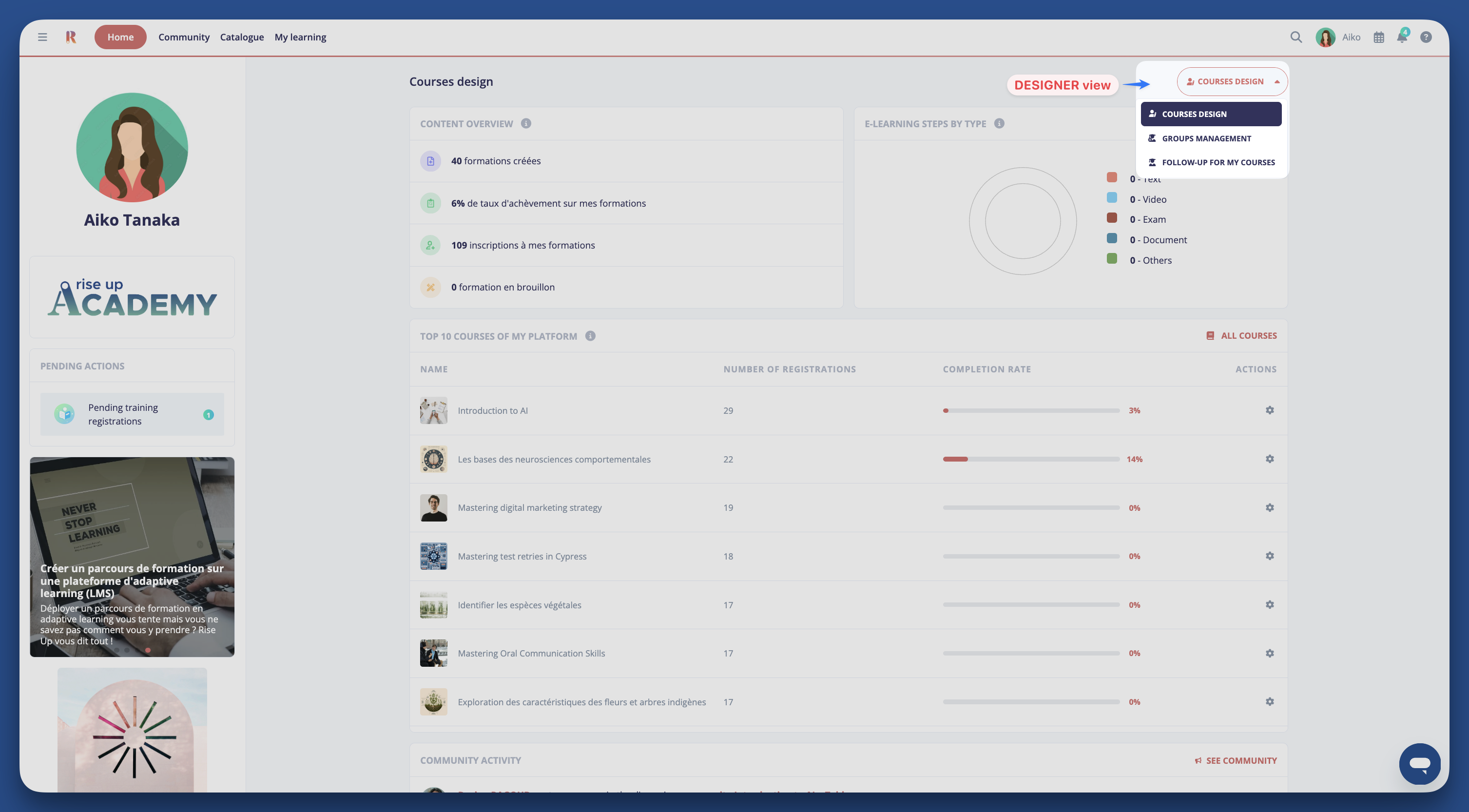Click gear icon for Introduction to AI
This screenshot has width=1469, height=812.
pyautogui.click(x=1269, y=410)
